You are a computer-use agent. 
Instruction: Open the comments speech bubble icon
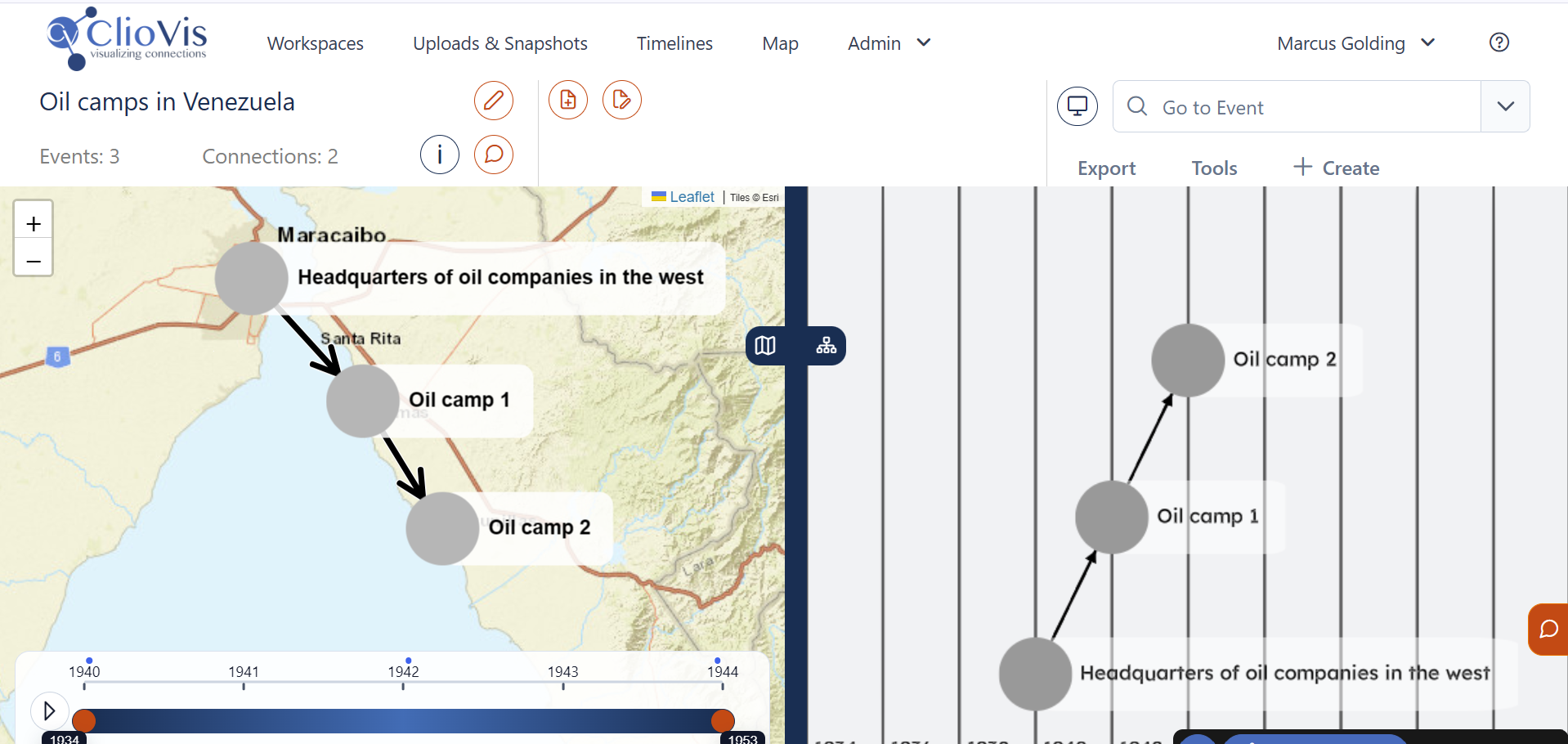point(494,154)
